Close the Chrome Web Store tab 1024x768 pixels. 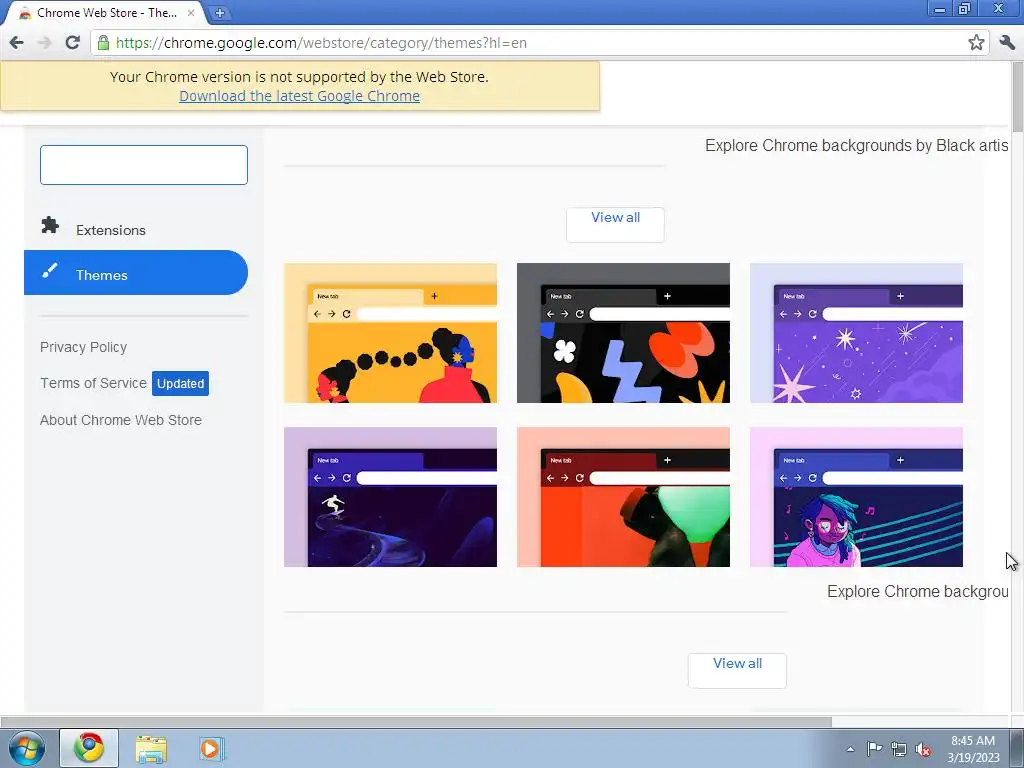pyautogui.click(x=191, y=12)
